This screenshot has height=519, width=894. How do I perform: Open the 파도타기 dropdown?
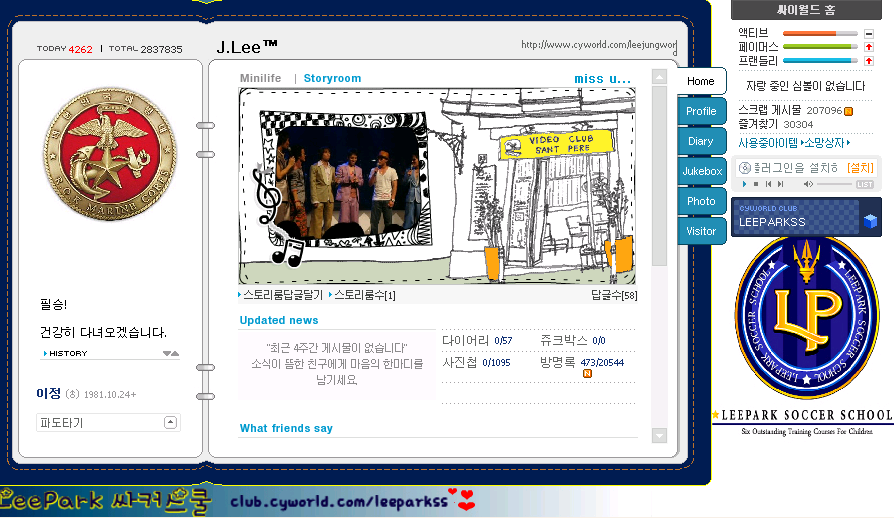click(170, 423)
